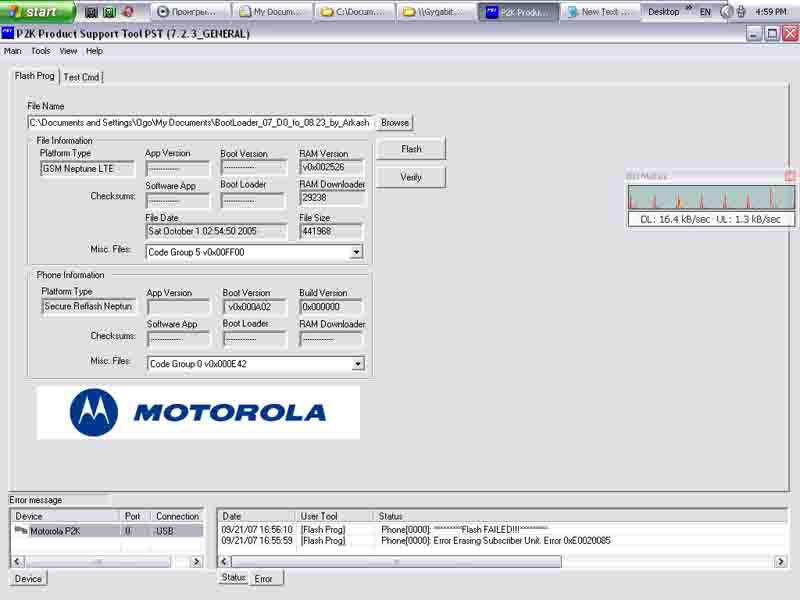
Task: Launch the first dark monitor quick-launch icon
Action: tap(91, 12)
